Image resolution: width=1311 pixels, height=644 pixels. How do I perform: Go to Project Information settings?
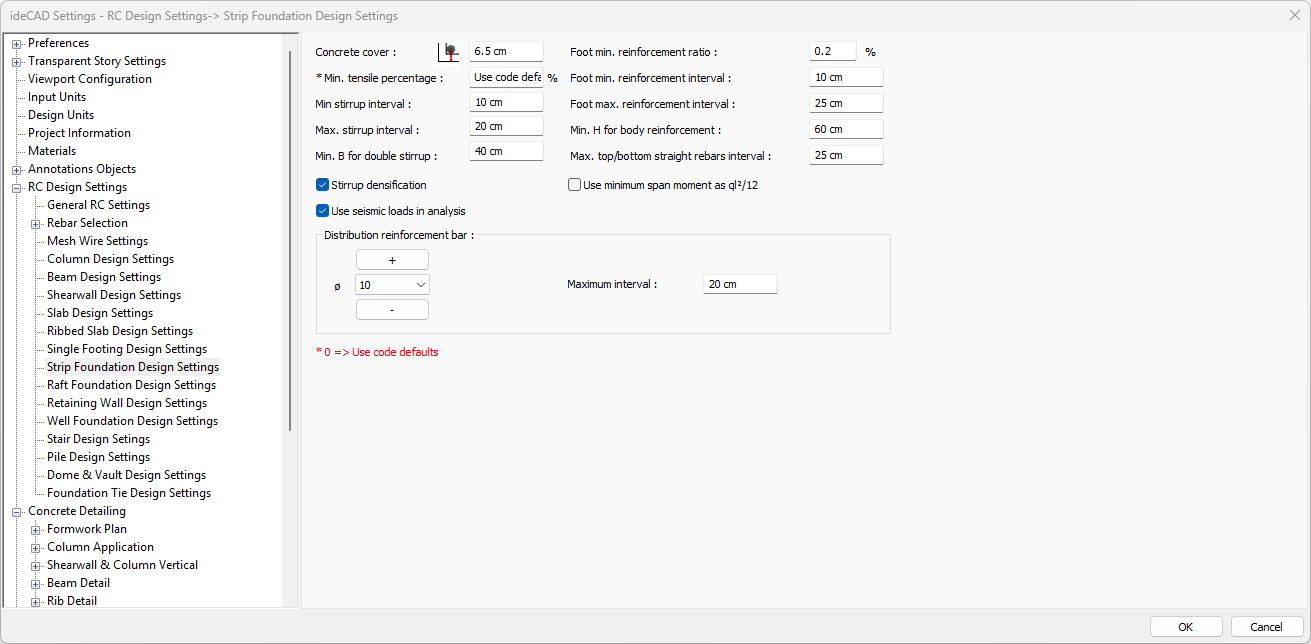[79, 133]
